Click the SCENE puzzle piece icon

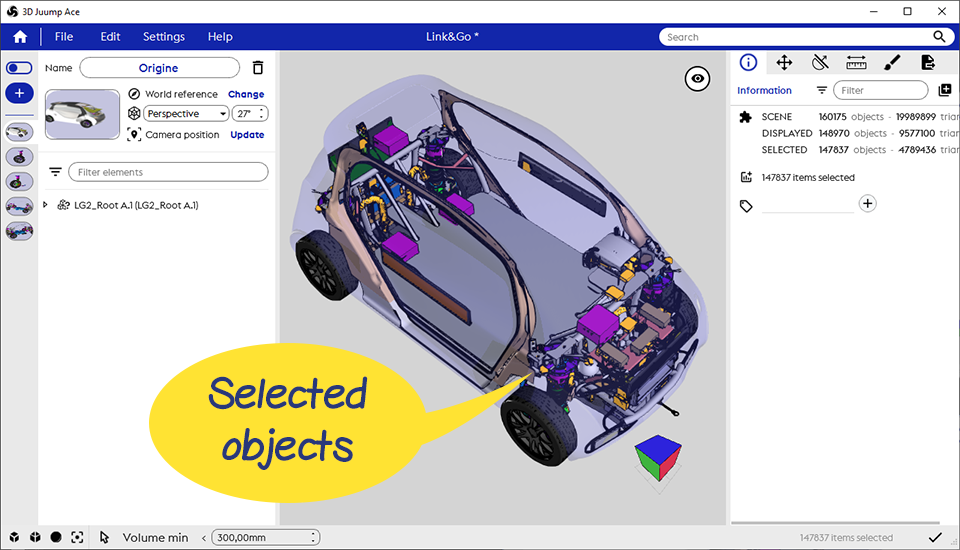[745, 117]
